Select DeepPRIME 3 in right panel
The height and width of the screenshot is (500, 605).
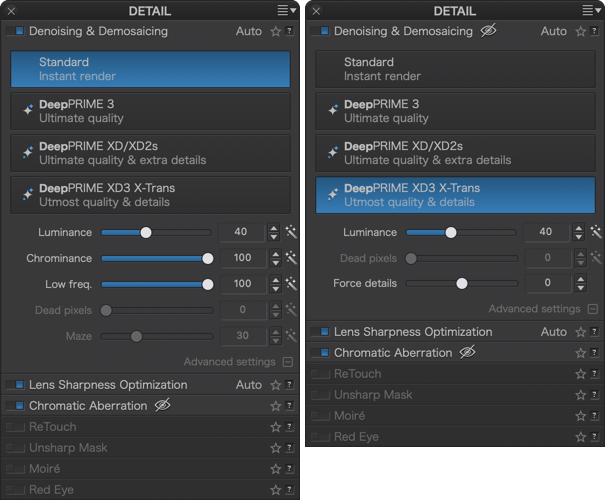[x=455, y=111]
